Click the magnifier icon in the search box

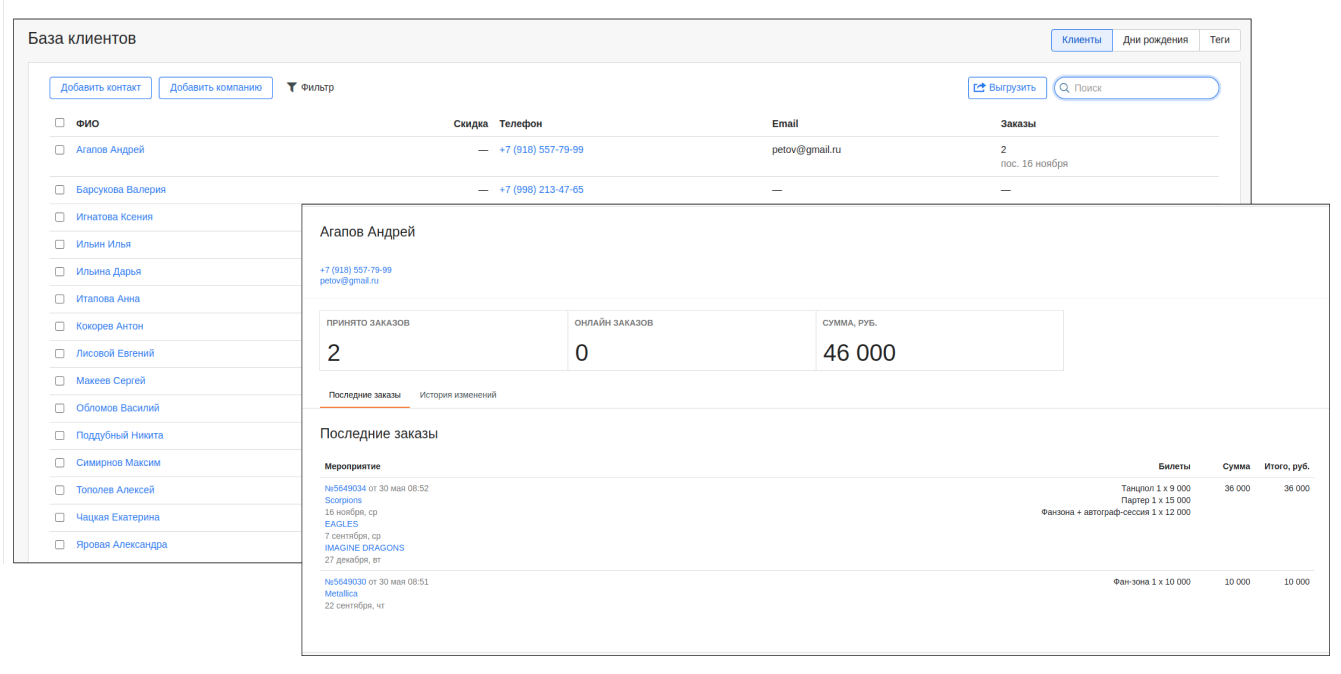[1066, 87]
